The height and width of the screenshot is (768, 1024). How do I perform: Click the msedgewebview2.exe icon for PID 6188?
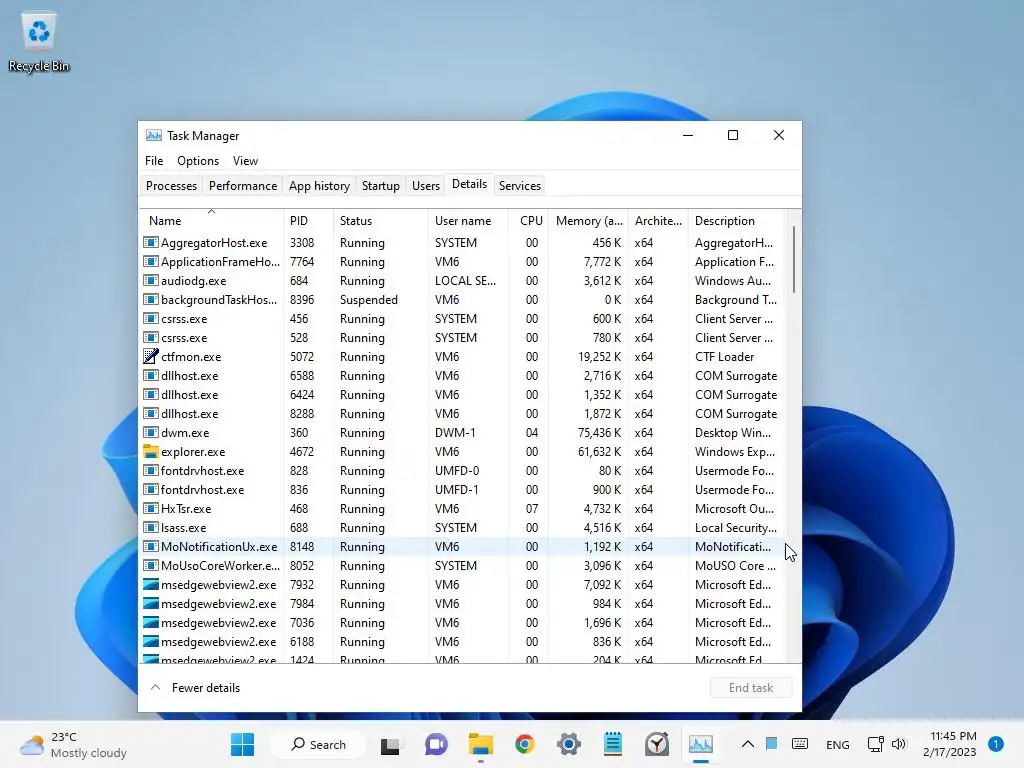(151, 641)
